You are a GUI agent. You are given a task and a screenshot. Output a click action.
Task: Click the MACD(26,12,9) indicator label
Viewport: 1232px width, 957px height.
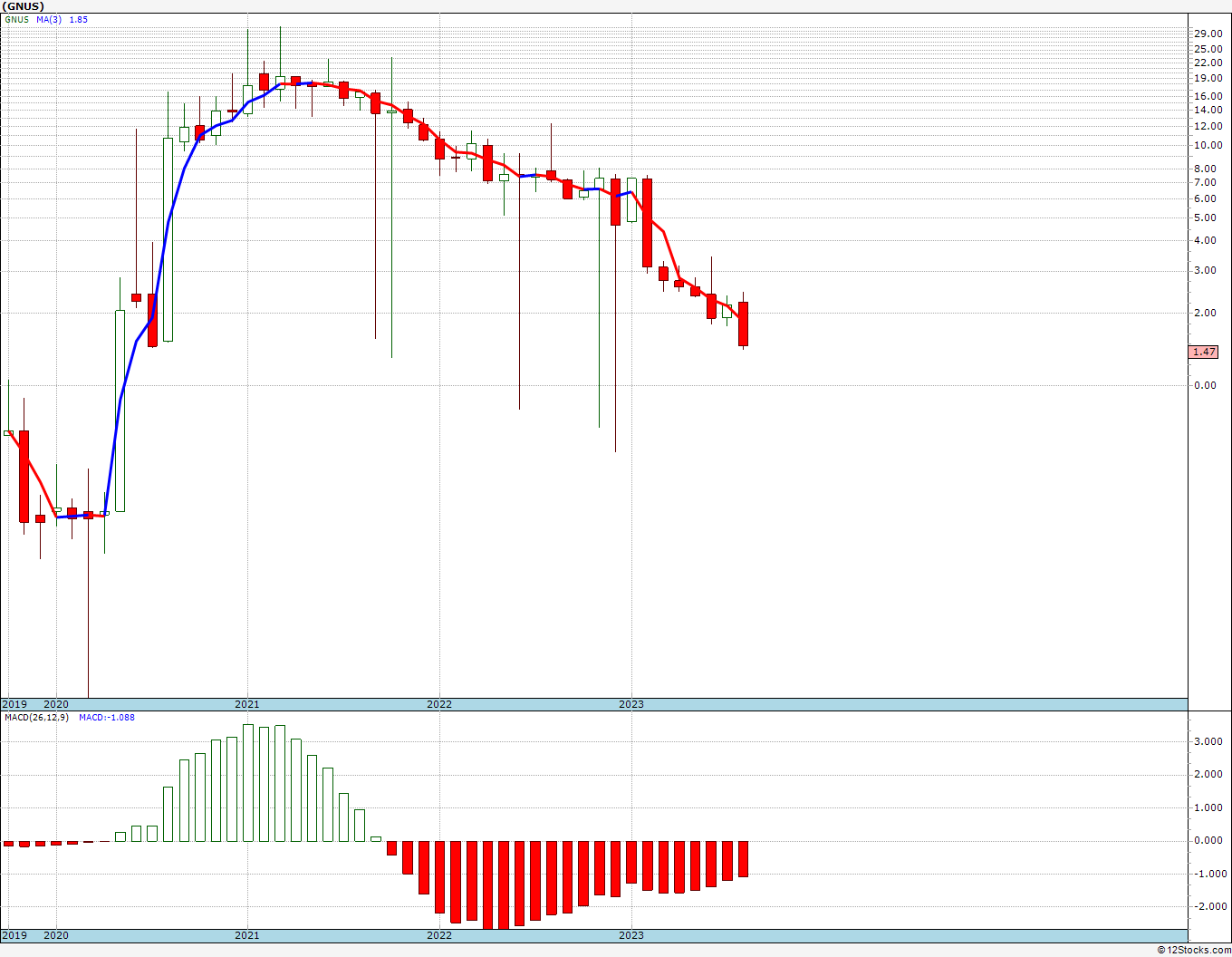[x=37, y=717]
